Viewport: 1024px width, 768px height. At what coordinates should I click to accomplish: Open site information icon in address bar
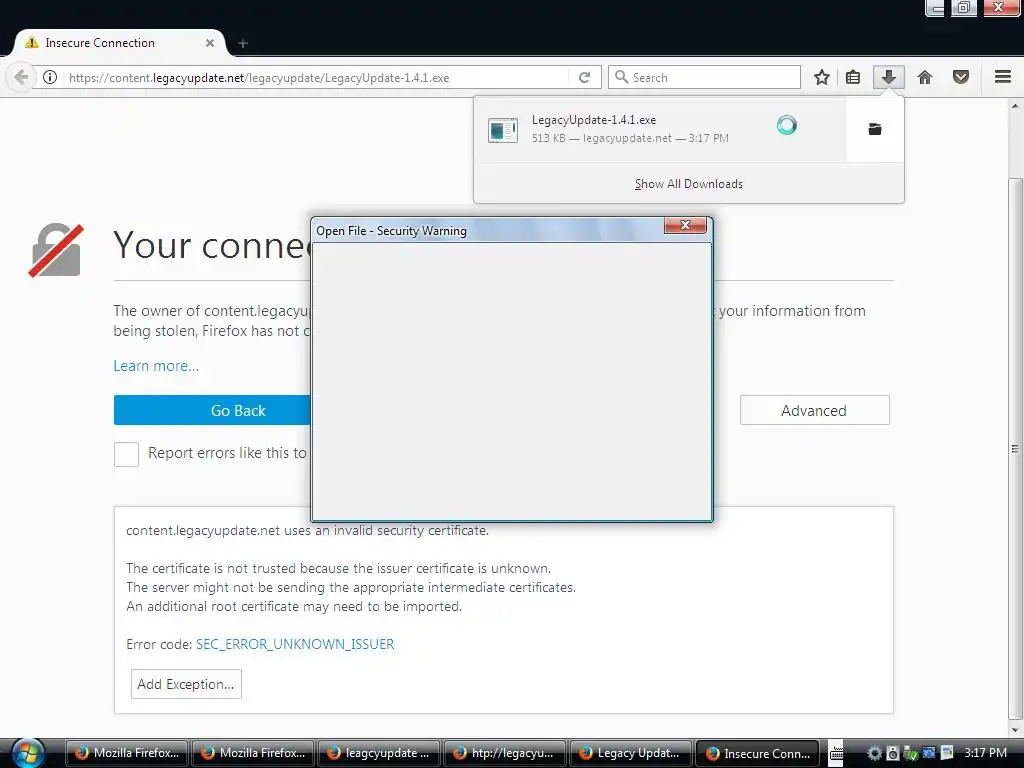click(50, 77)
